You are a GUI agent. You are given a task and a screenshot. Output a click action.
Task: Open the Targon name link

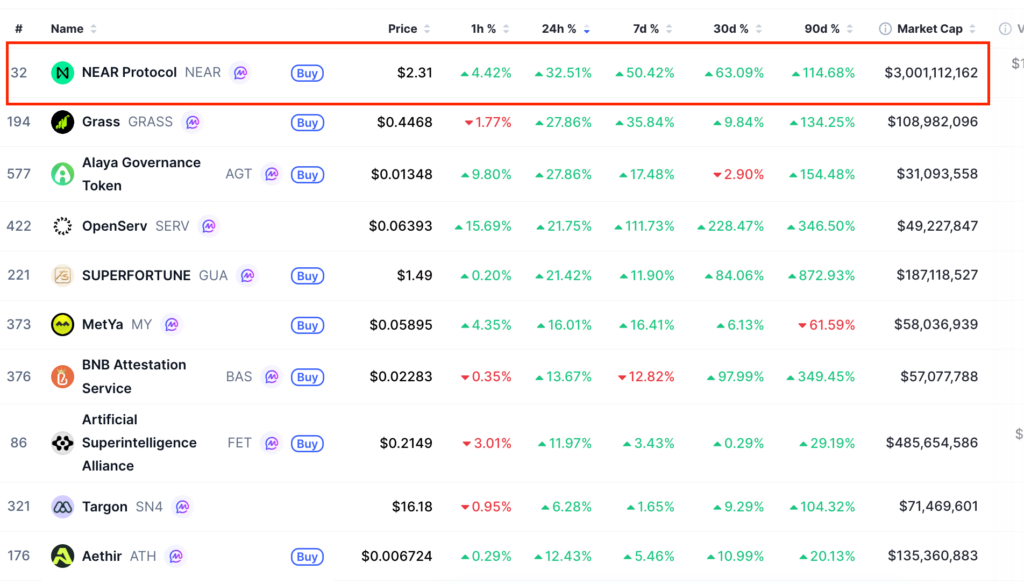pyautogui.click(x=104, y=507)
